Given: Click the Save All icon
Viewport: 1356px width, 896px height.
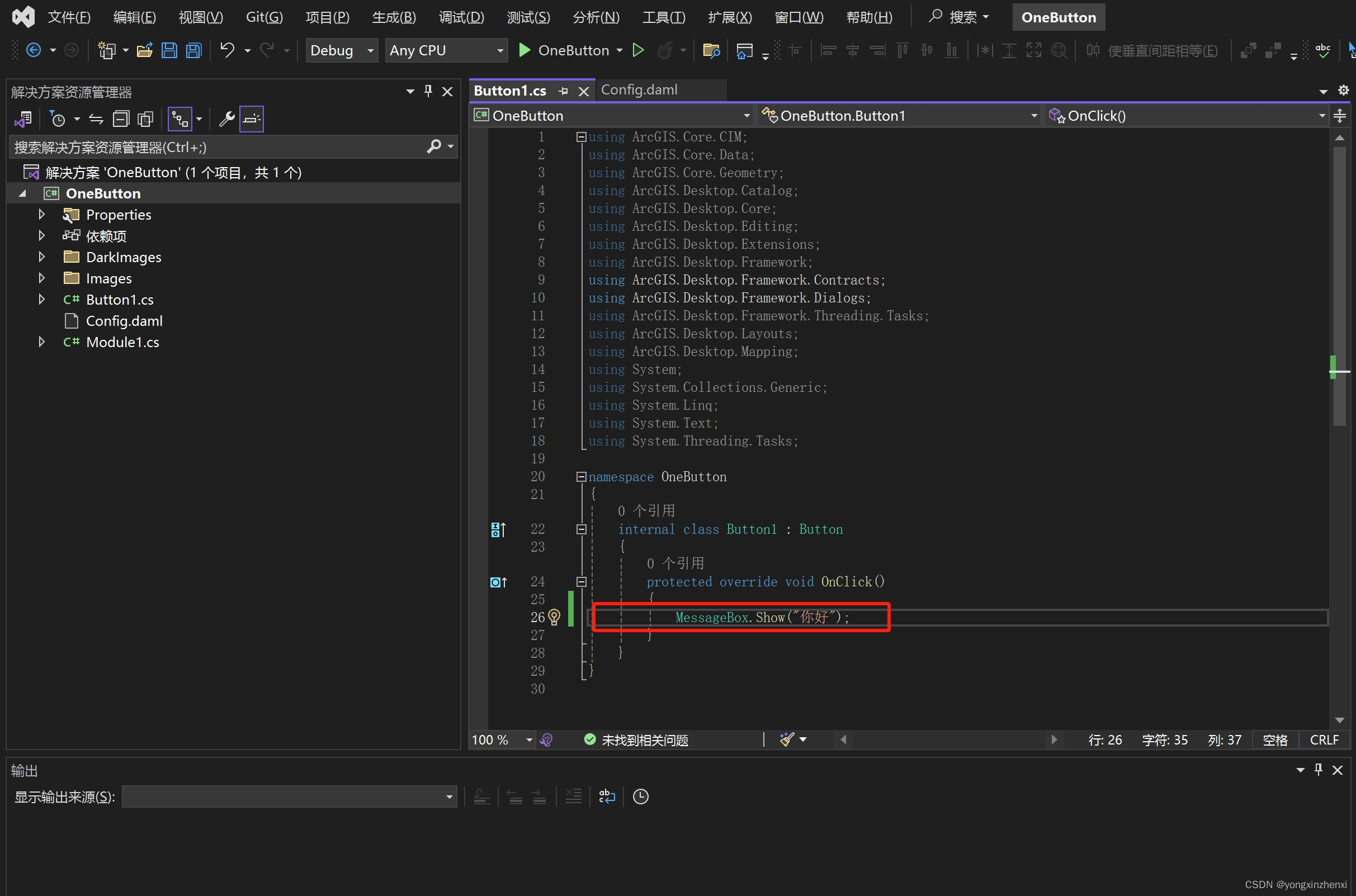Looking at the screenshot, I should [195, 50].
